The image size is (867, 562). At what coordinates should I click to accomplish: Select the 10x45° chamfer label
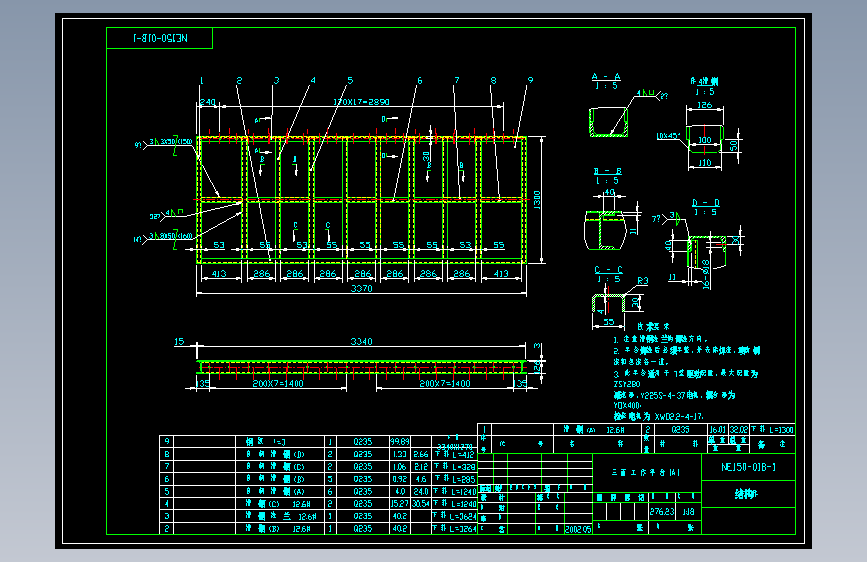point(668,136)
